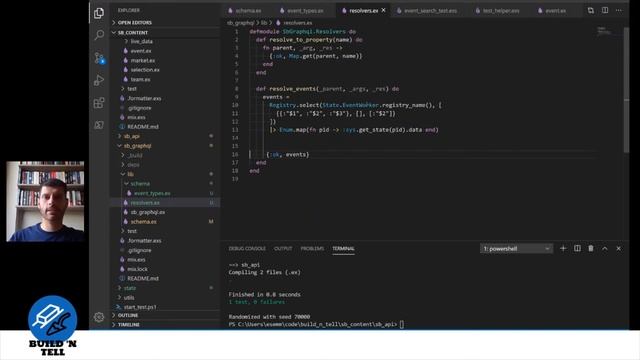Image resolution: width=640 pixels, height=360 pixels.
Task: Click the PowerShell icon beside start_test.ps1
Action: click(x=118, y=307)
